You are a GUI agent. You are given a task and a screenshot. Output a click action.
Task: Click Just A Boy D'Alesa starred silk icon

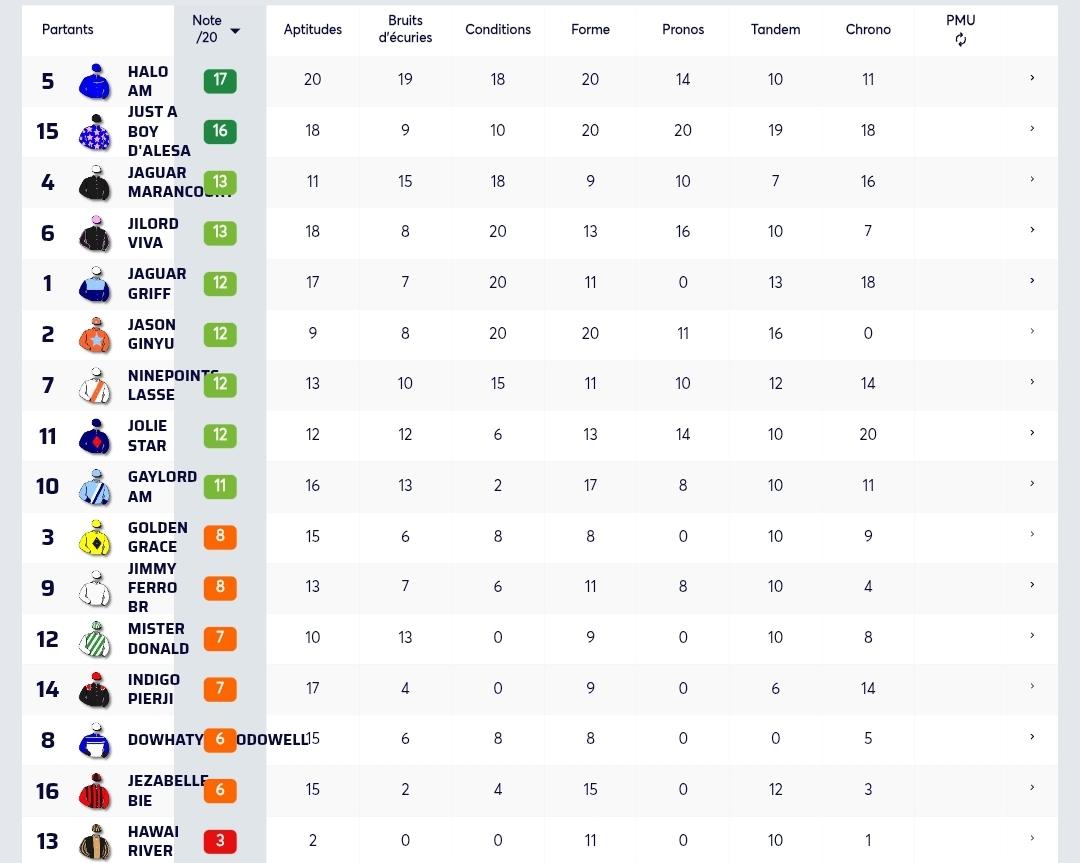[x=95, y=132]
